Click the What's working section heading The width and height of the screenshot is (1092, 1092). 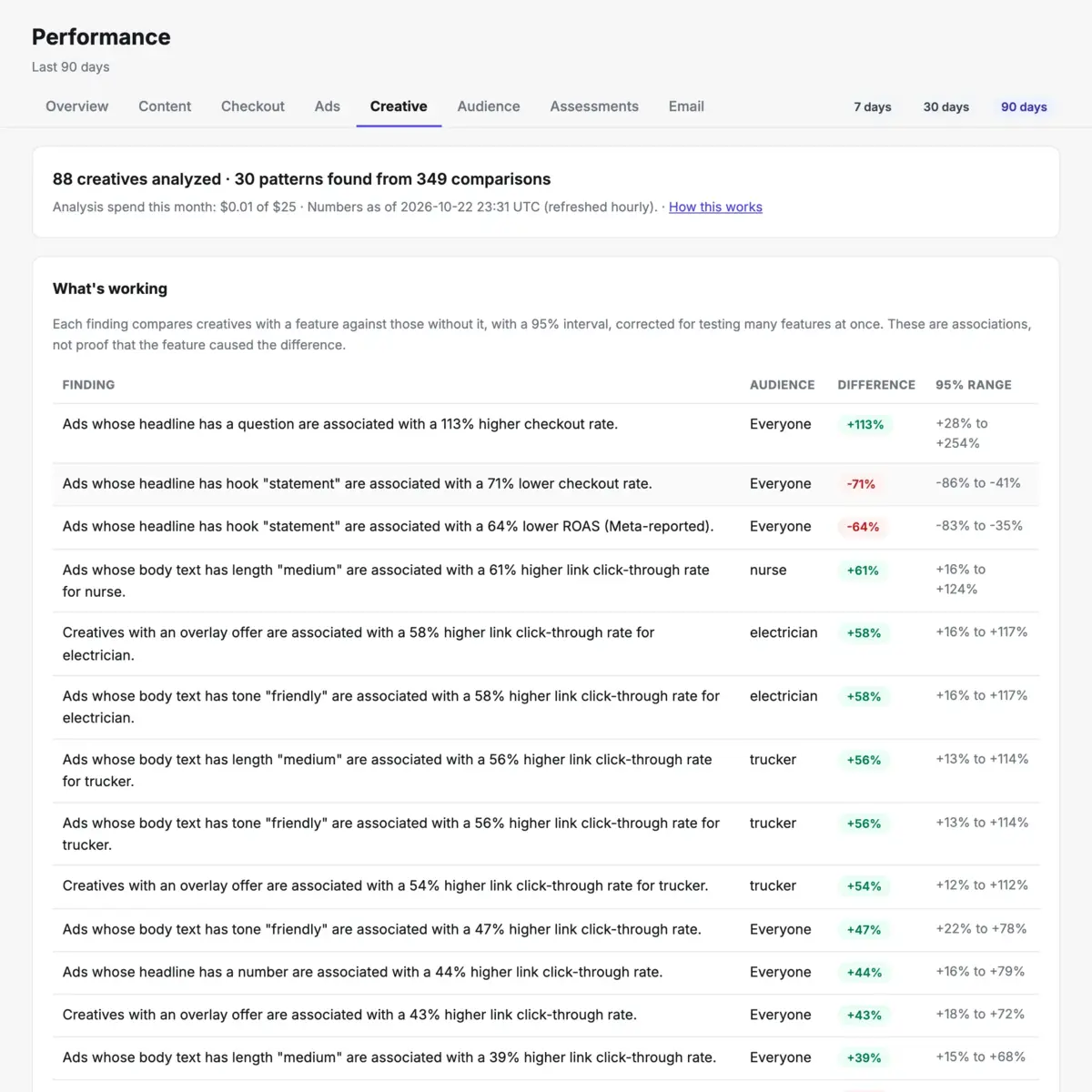[x=110, y=288]
